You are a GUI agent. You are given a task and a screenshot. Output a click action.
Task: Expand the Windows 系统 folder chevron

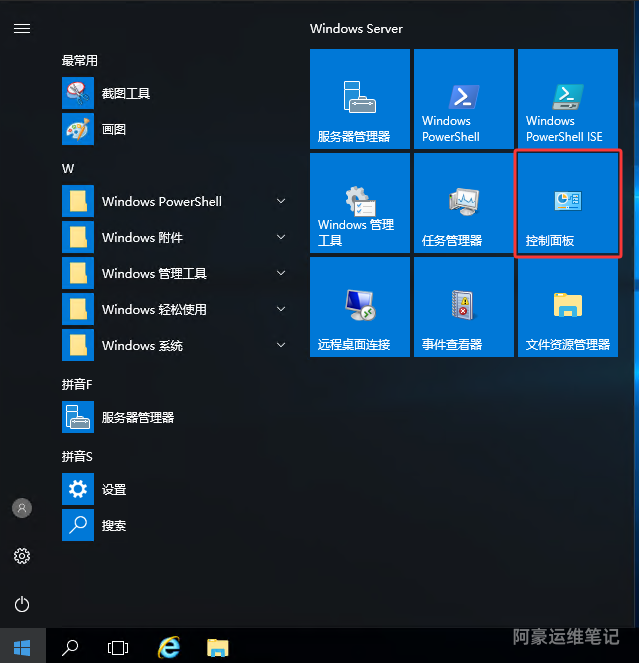click(x=281, y=346)
